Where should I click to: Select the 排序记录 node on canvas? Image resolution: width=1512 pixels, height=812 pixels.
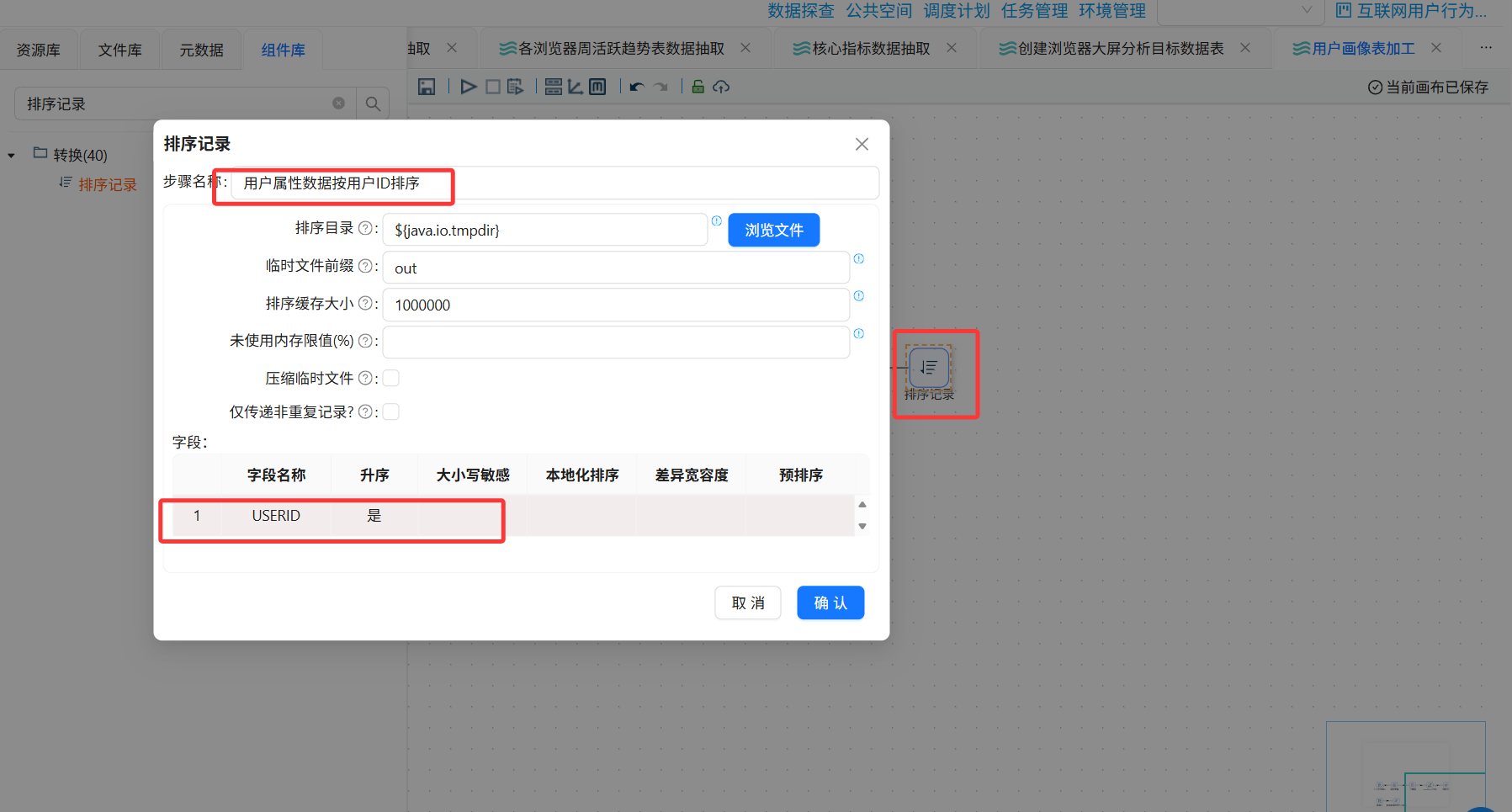pyautogui.click(x=929, y=367)
